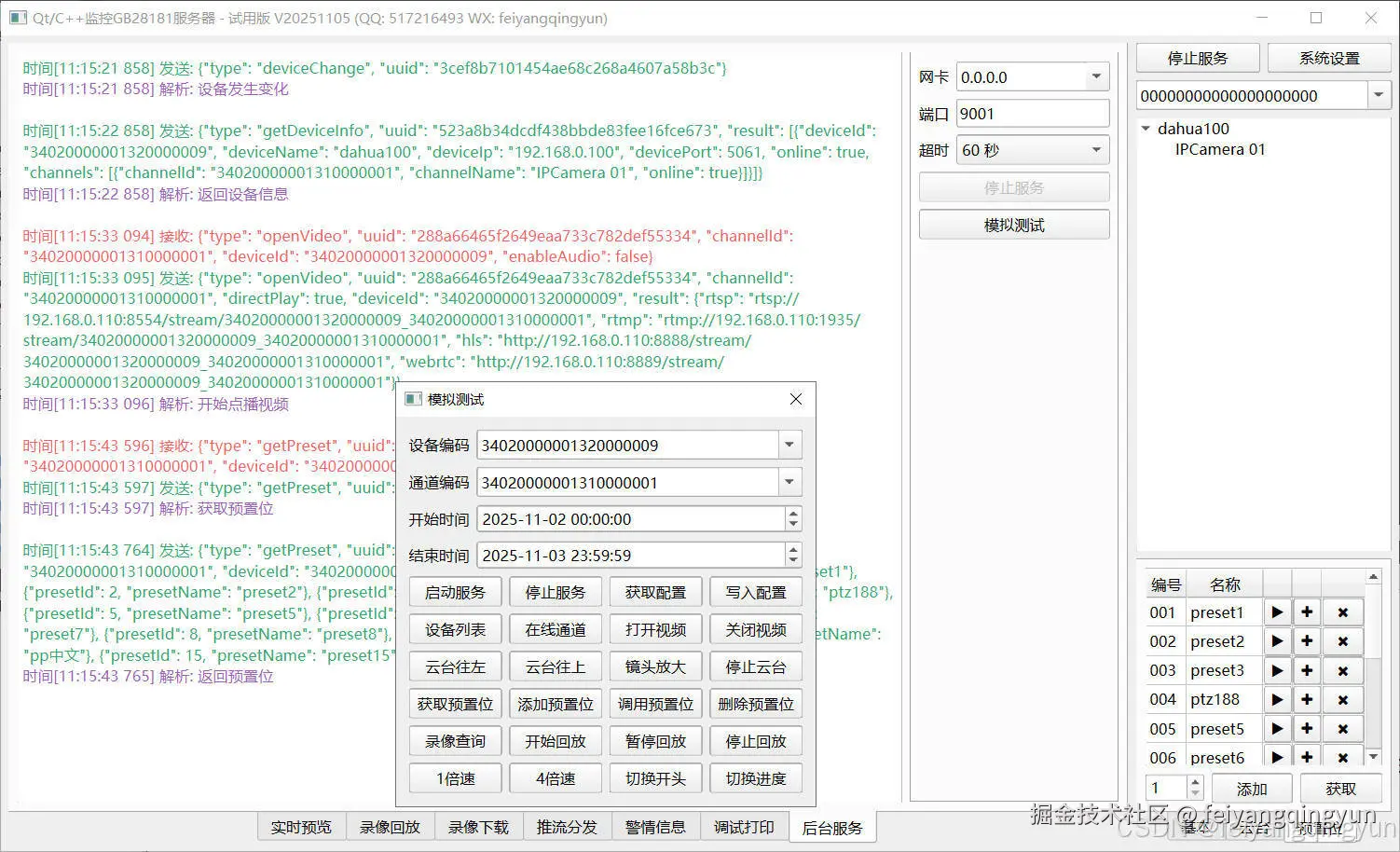Click the preset list vertical scrollbar
This screenshot has height=852, width=1400.
pyautogui.click(x=1373, y=666)
